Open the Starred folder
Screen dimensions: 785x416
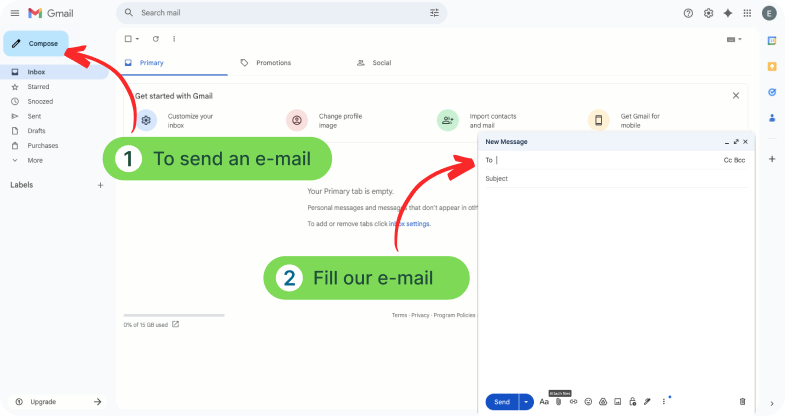(x=38, y=87)
